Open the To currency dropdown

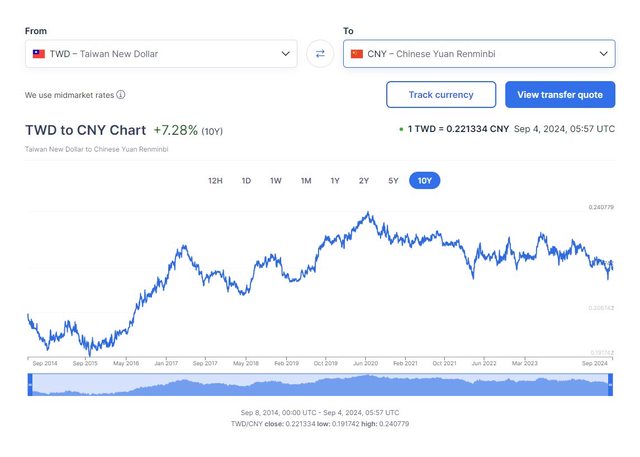(478, 54)
